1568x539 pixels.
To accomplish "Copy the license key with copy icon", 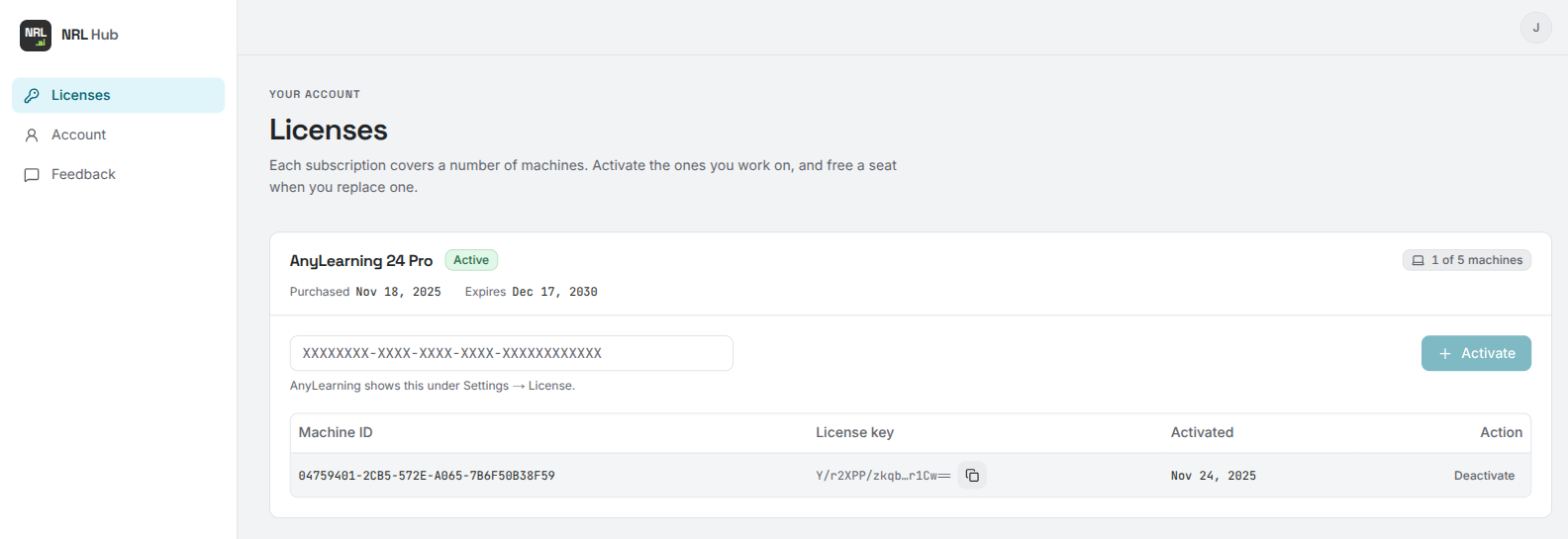I will pyautogui.click(x=972, y=476).
